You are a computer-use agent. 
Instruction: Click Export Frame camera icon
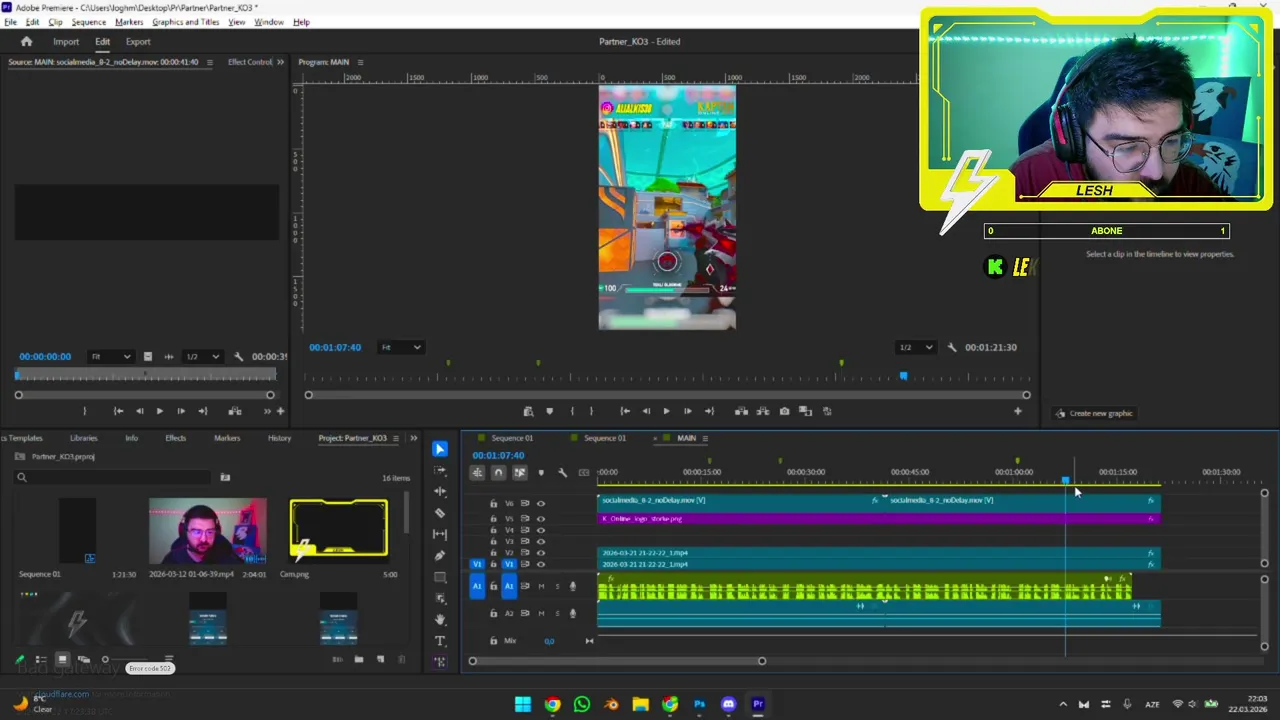pyautogui.click(x=784, y=411)
